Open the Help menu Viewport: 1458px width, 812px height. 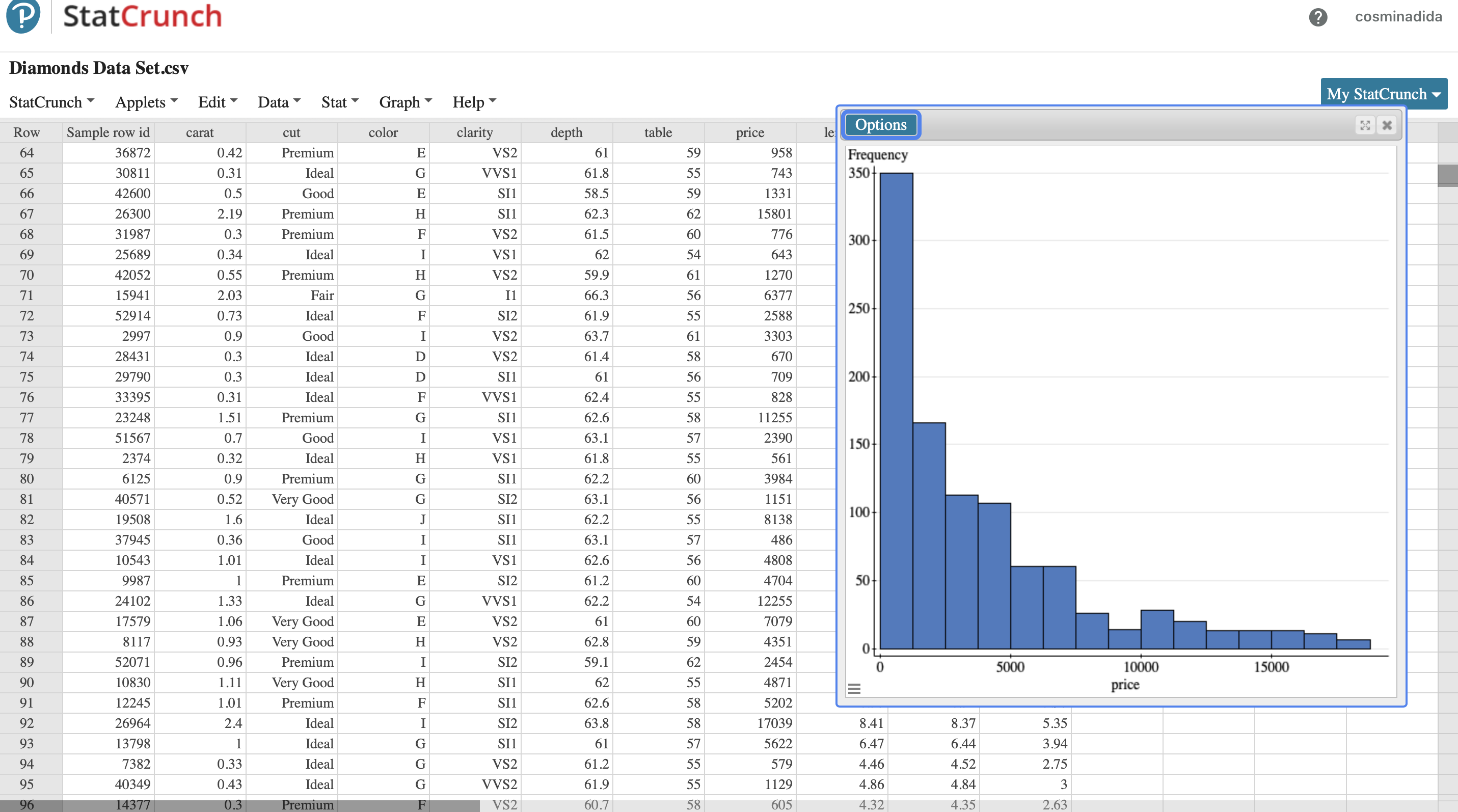474,102
